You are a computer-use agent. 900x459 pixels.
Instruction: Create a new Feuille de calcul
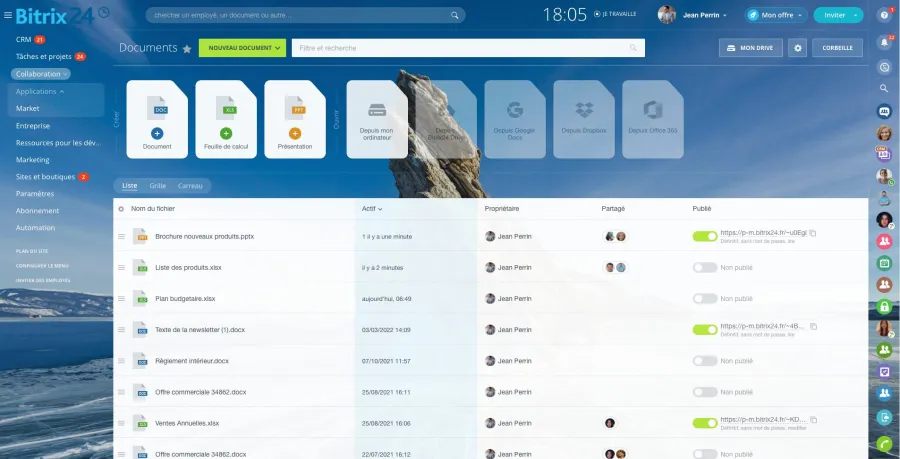[x=226, y=119]
